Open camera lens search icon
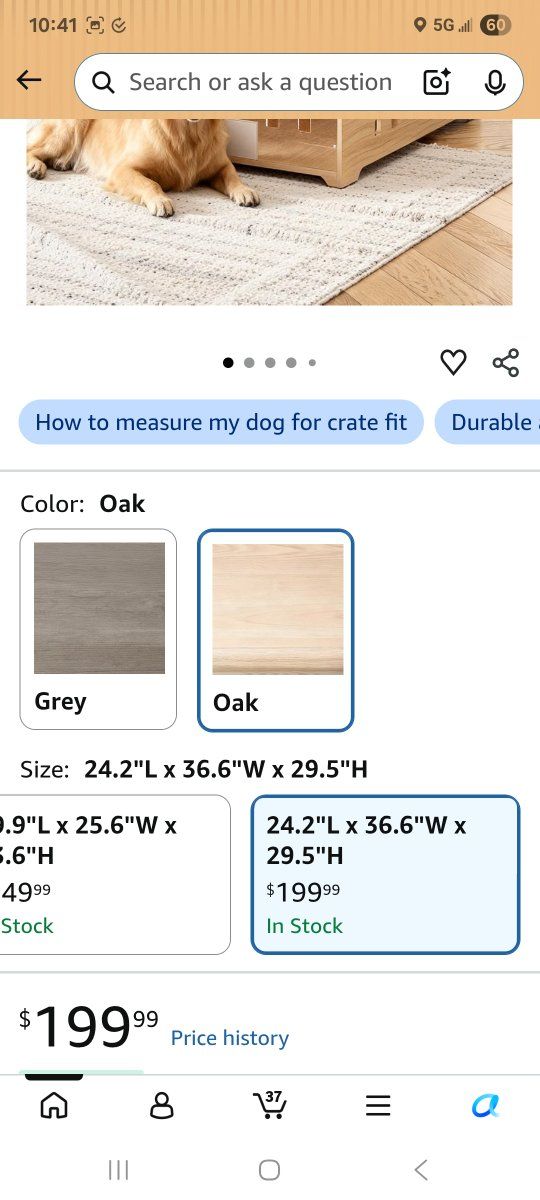This screenshot has width=540, height=1200. tap(437, 82)
